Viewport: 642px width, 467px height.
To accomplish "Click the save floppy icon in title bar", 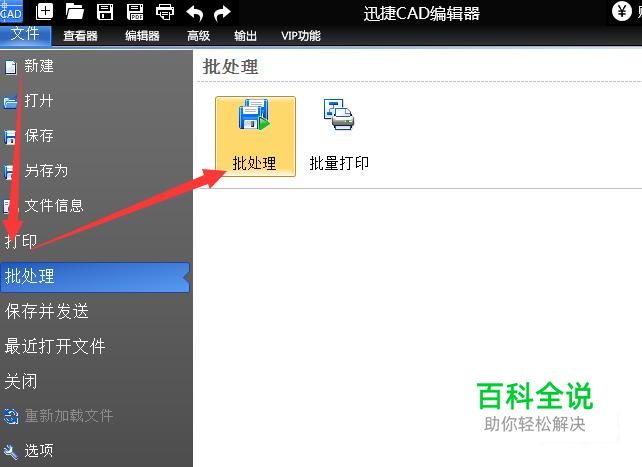I will pyautogui.click(x=105, y=11).
